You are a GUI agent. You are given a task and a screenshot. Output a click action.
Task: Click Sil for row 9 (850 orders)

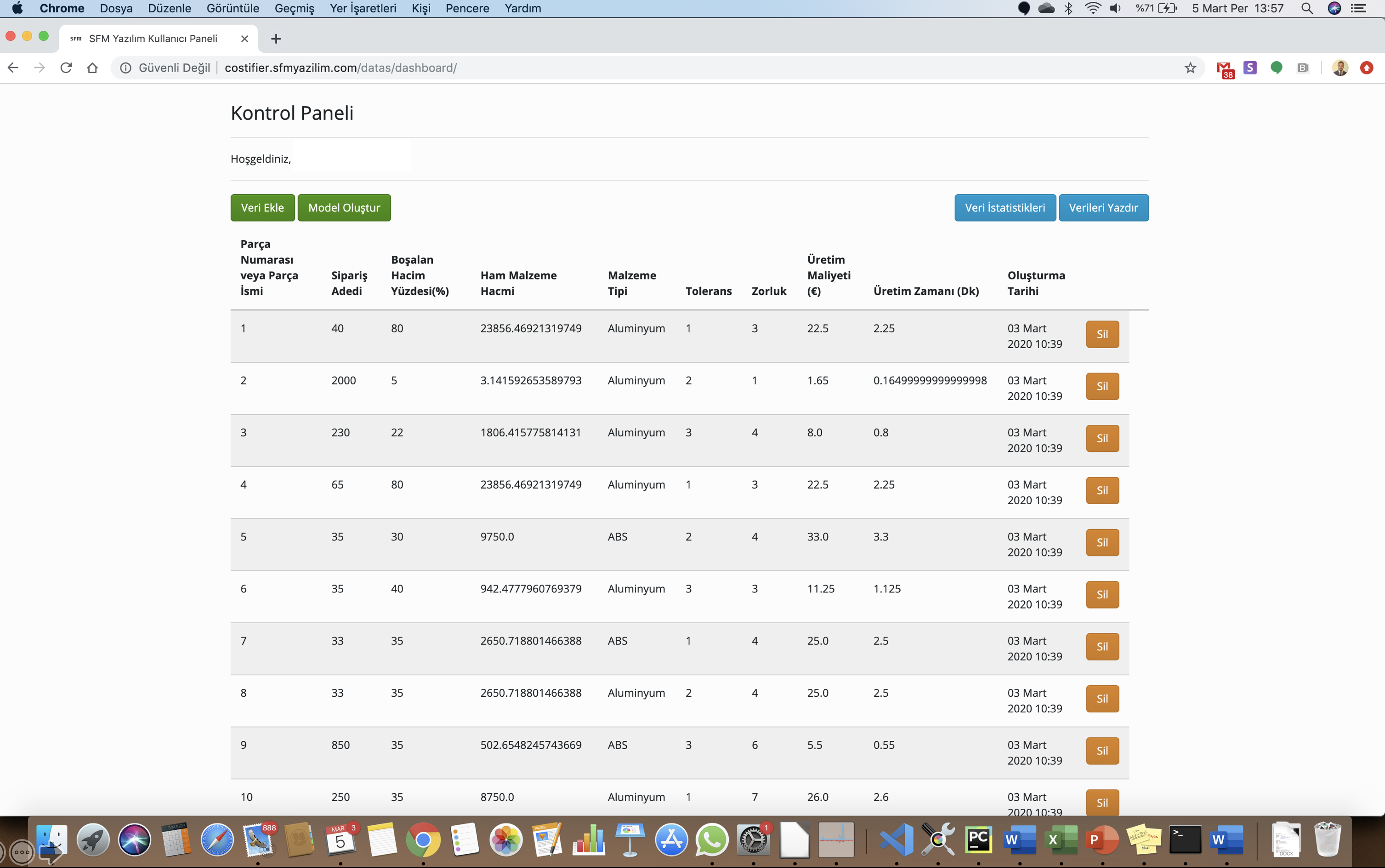(x=1102, y=751)
